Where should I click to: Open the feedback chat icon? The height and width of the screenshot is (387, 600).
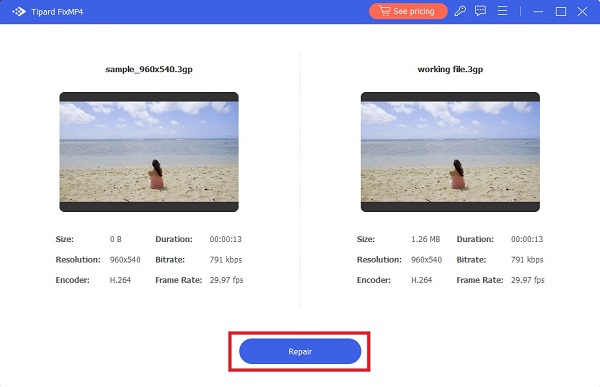480,11
